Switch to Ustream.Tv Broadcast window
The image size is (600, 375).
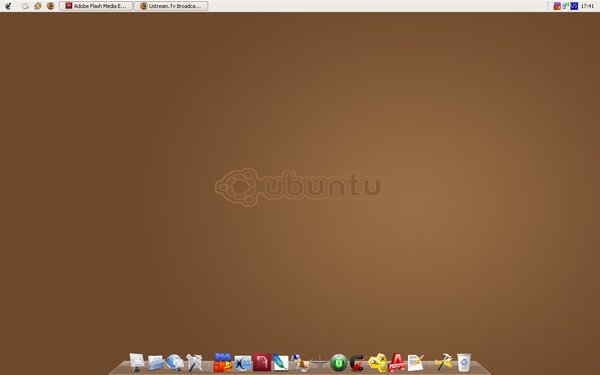coord(171,6)
